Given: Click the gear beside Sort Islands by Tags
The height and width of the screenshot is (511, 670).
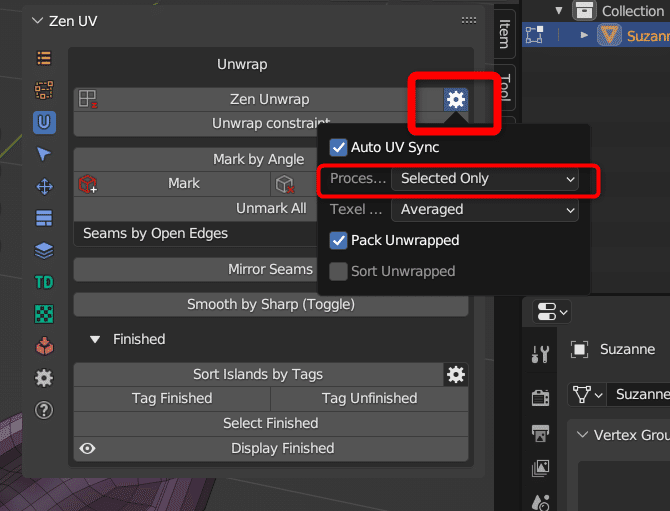Looking at the screenshot, I should [x=455, y=375].
